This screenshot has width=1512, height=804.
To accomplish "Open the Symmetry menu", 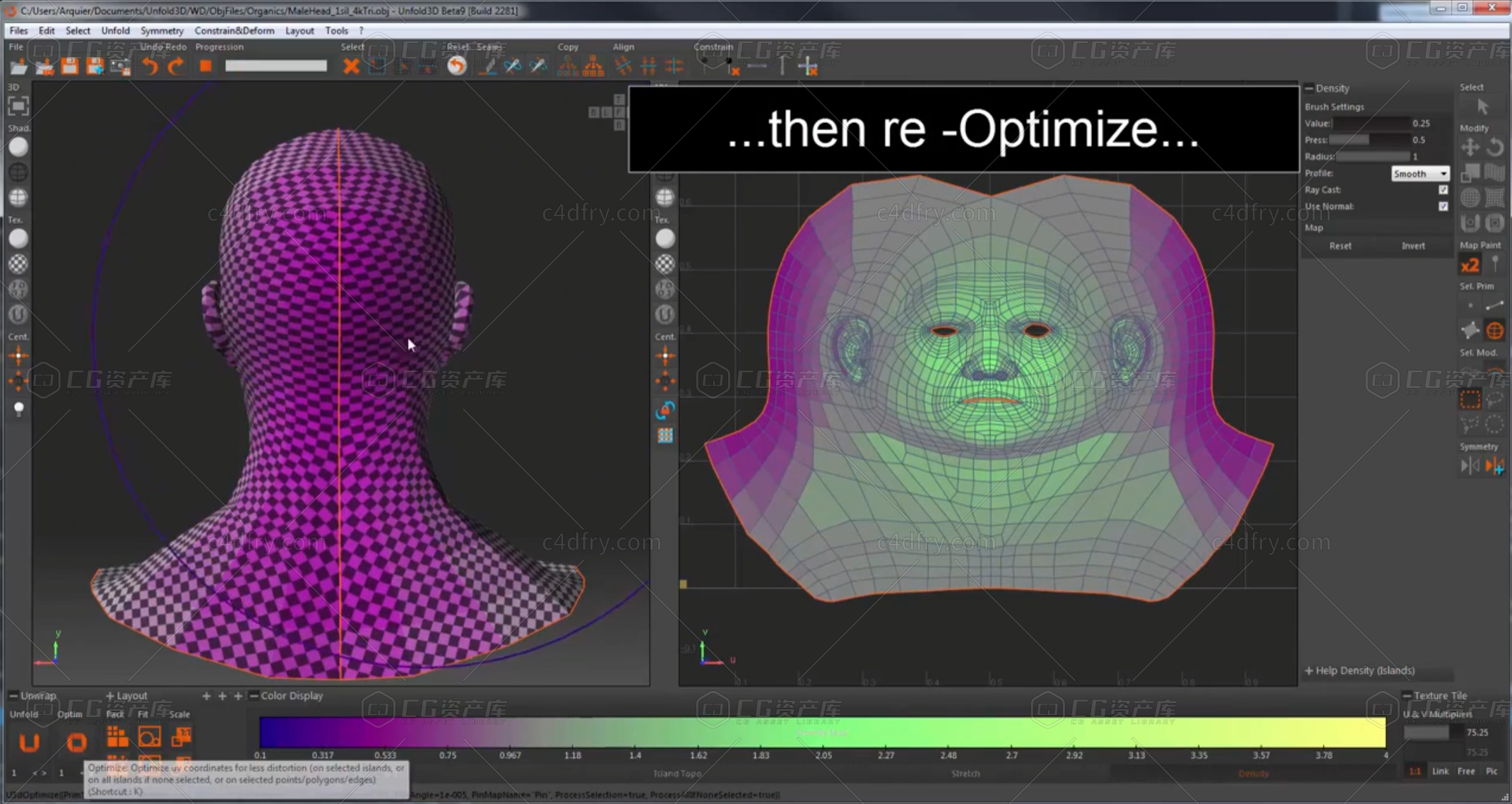I will pyautogui.click(x=162, y=30).
